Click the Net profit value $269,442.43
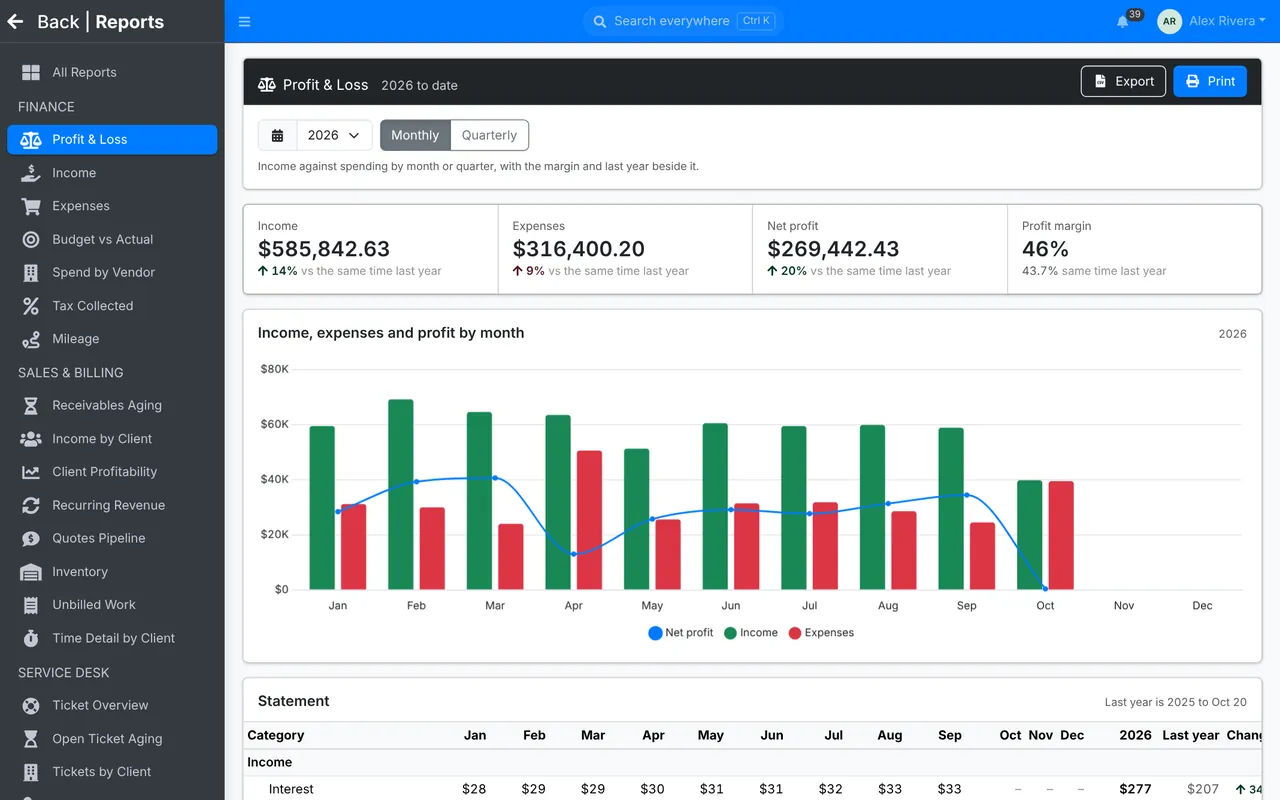Viewport: 1280px width, 800px height. (833, 249)
